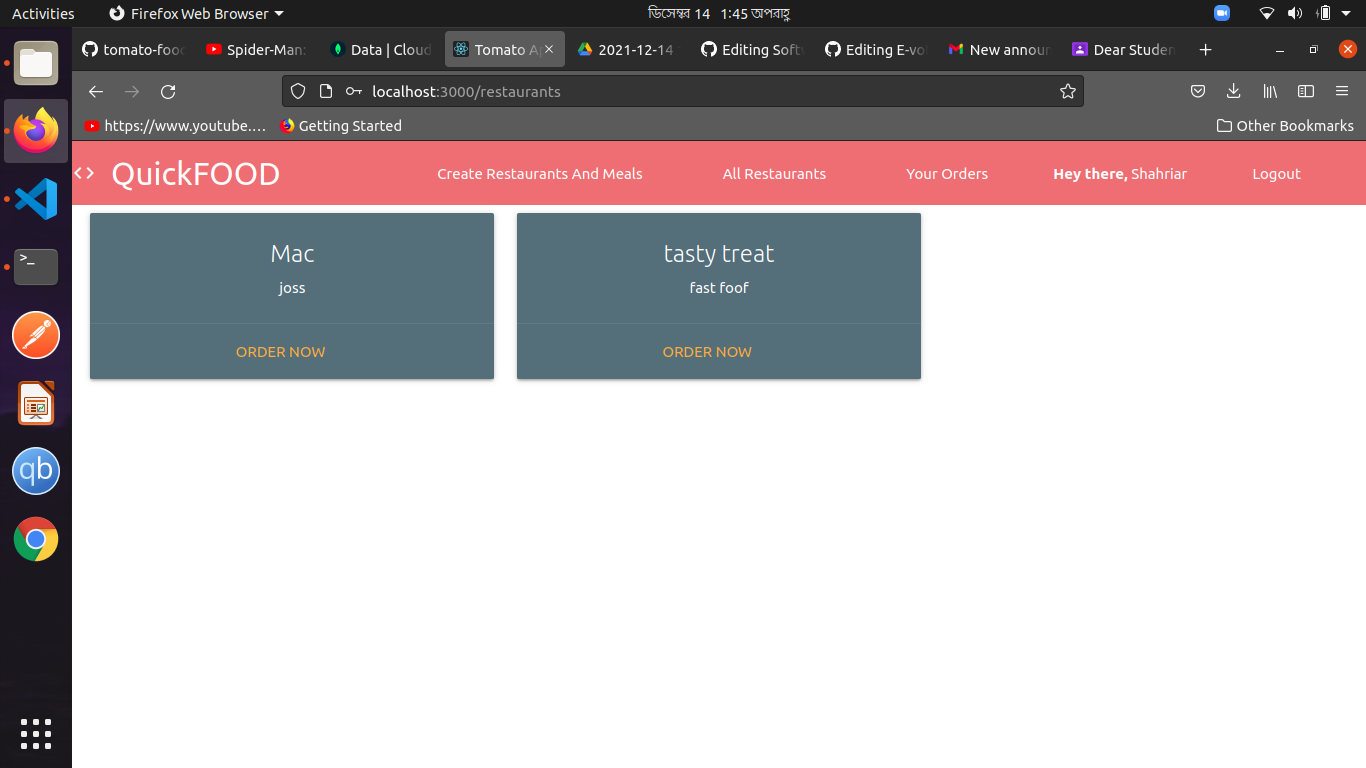Viewport: 1366px width, 768px height.
Task: Click the Firefox Library icon
Action: point(1270,91)
